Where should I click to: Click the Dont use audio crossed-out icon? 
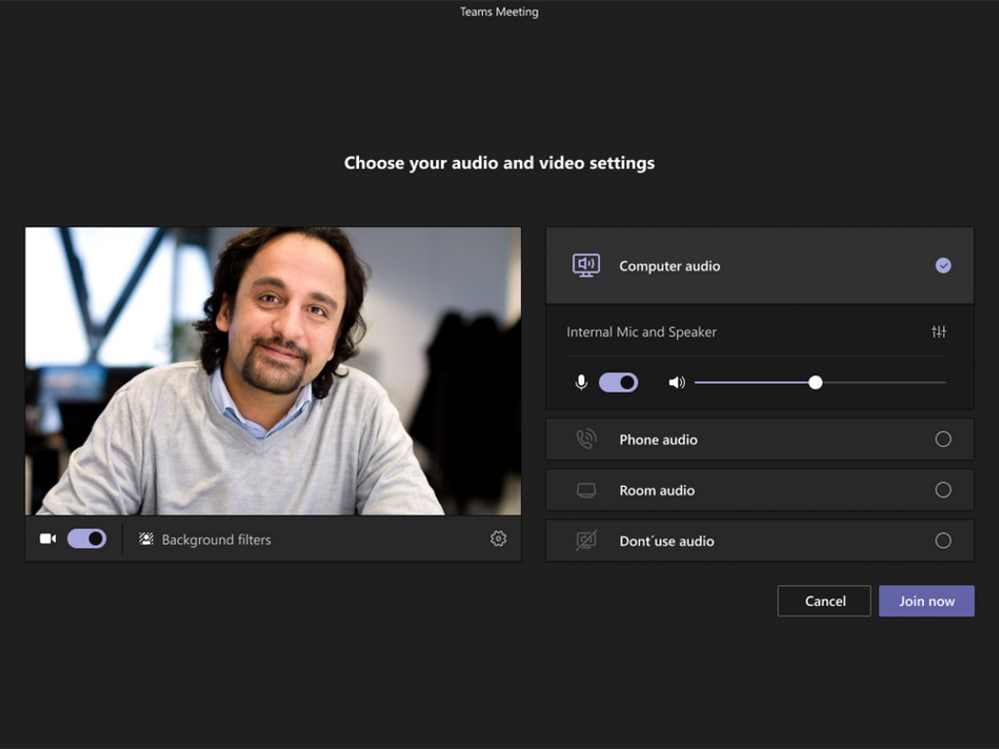pyautogui.click(x=586, y=541)
